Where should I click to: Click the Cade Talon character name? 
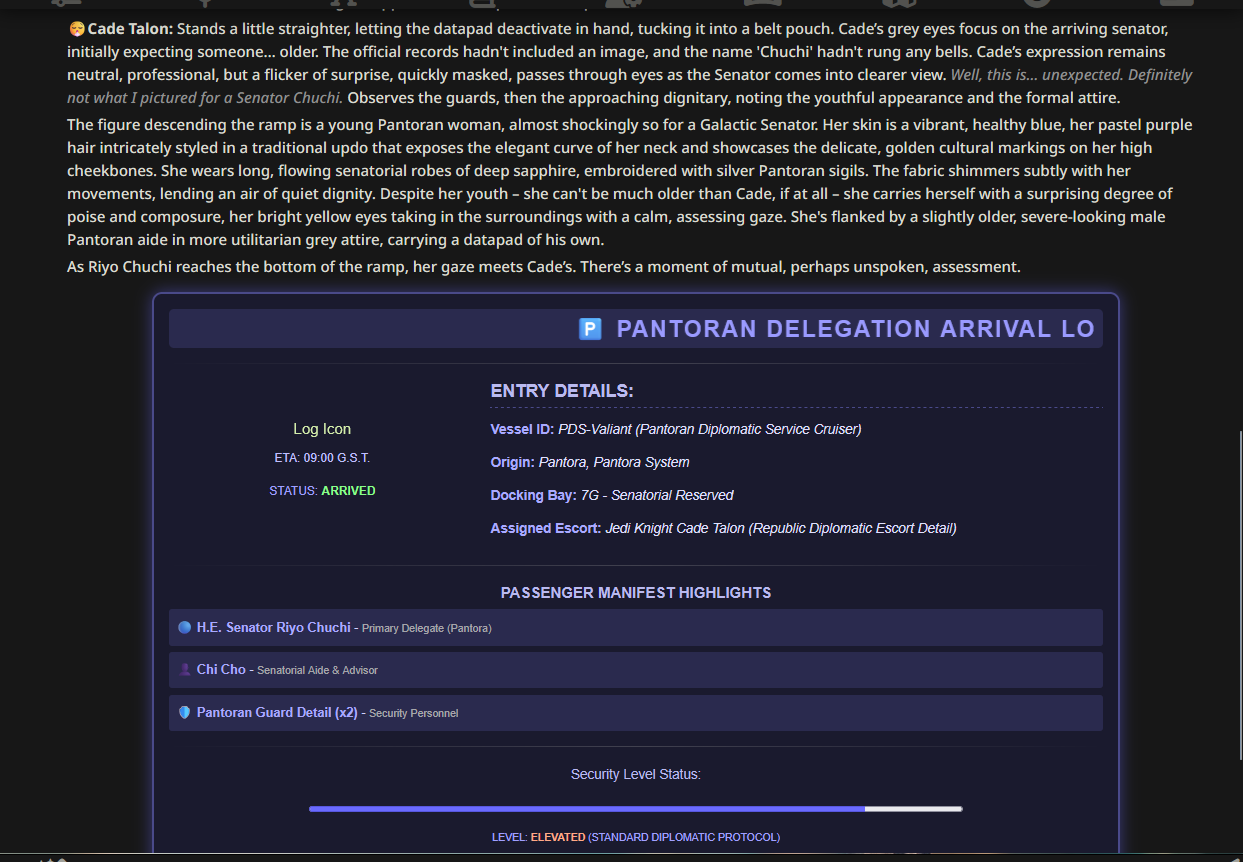[x=130, y=29]
